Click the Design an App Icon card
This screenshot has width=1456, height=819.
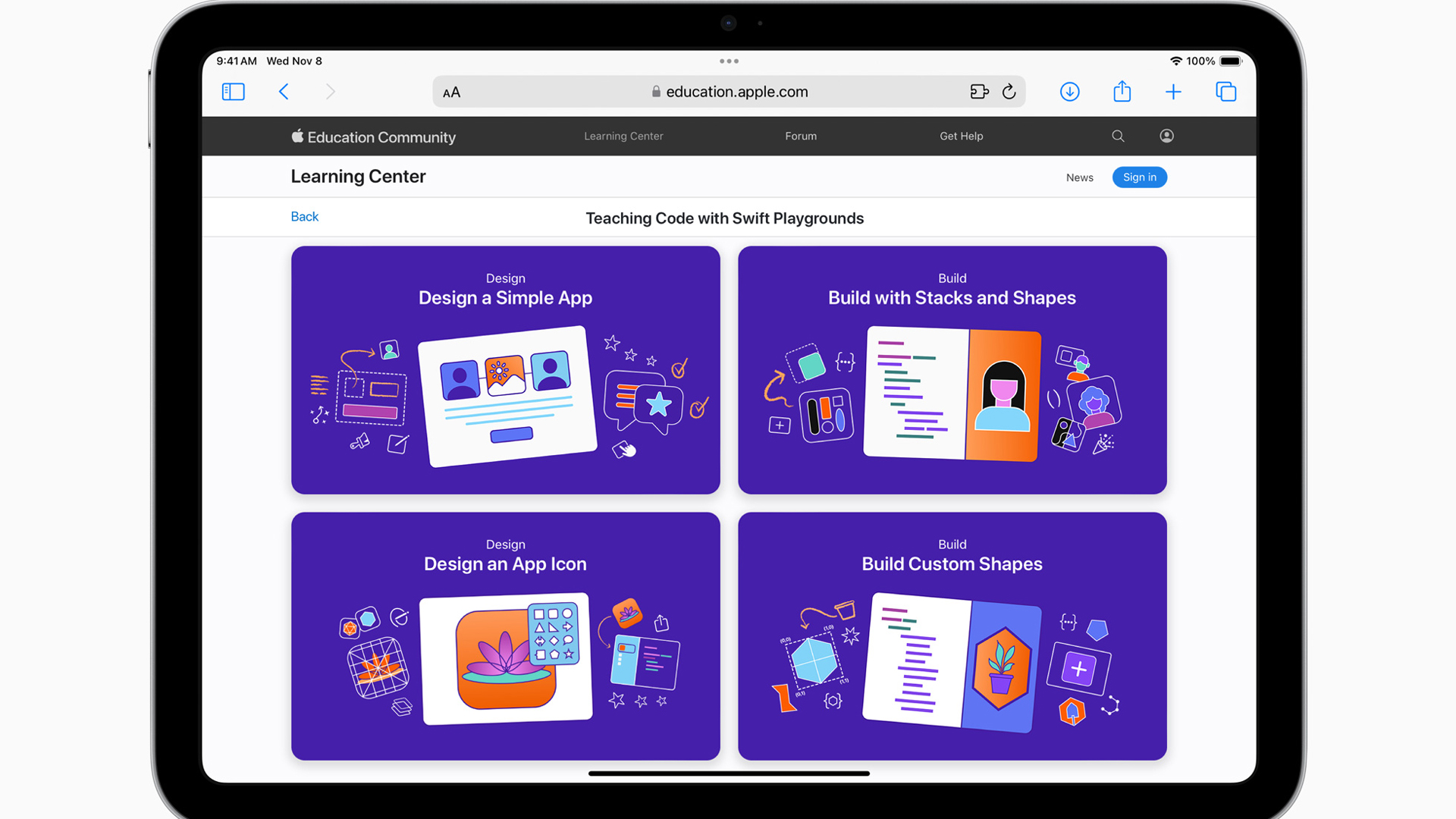tap(505, 635)
